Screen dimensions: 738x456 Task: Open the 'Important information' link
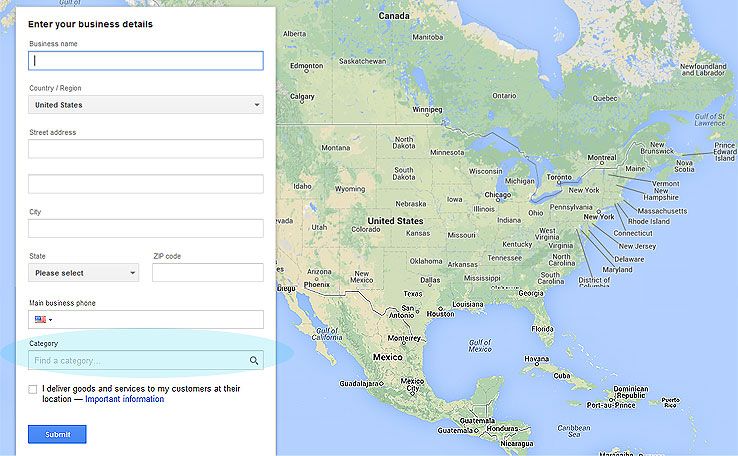click(x=125, y=399)
